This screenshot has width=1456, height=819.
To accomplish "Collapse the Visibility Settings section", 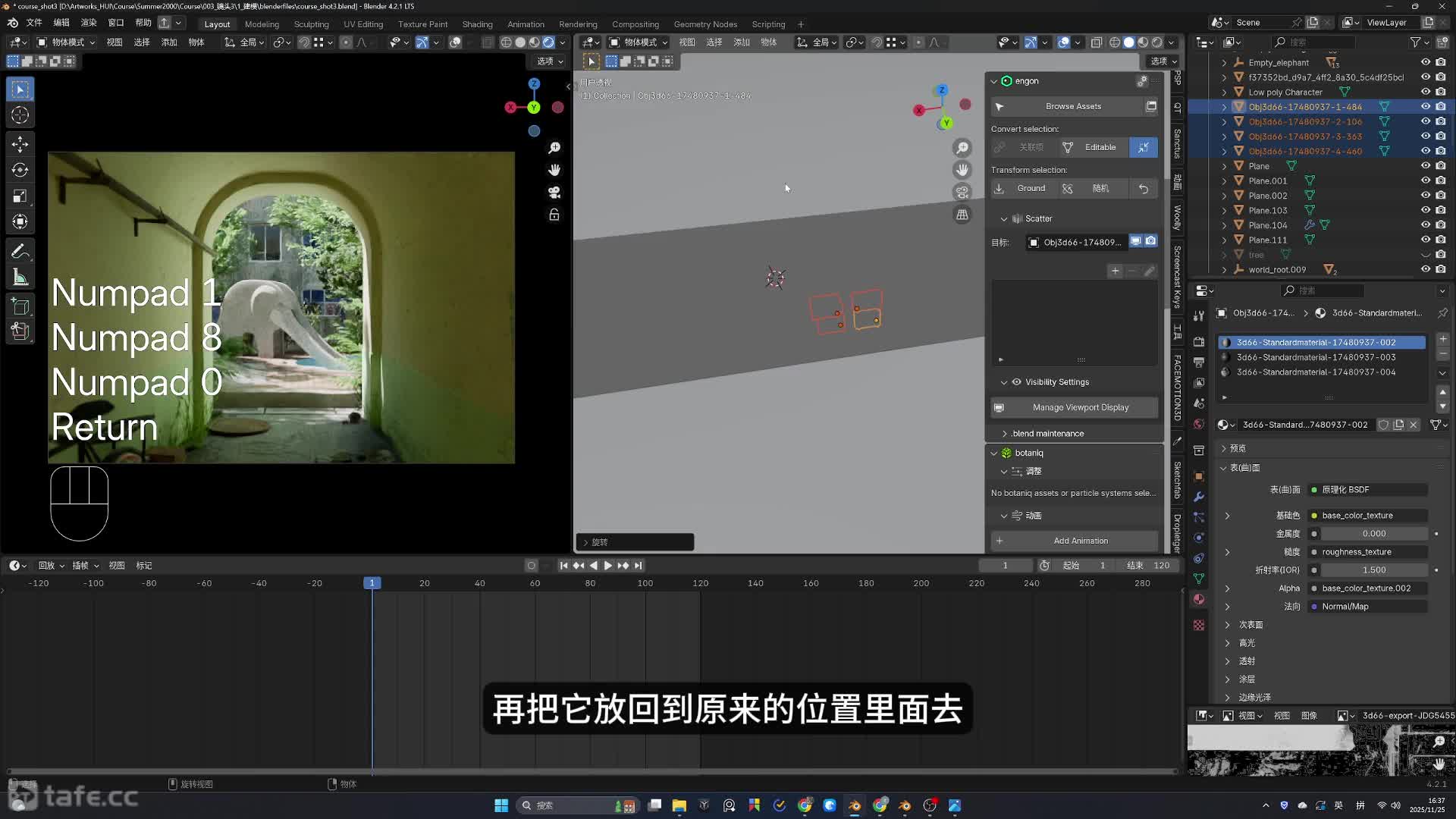I will coord(1004,382).
